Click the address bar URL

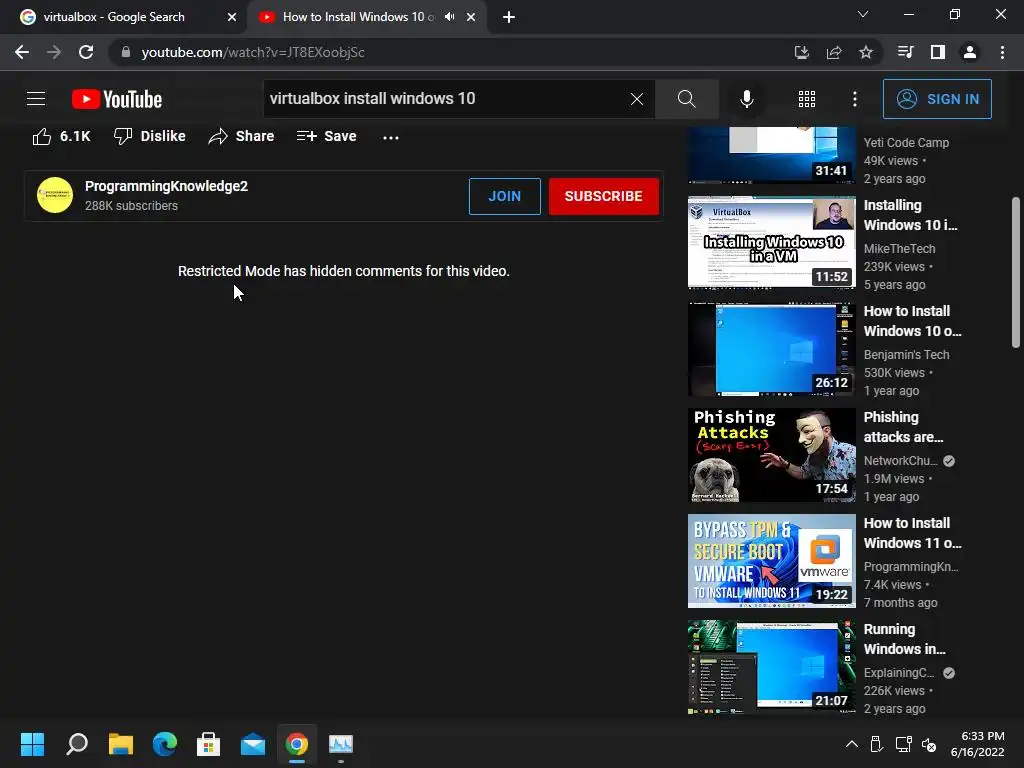pyautogui.click(x=253, y=52)
